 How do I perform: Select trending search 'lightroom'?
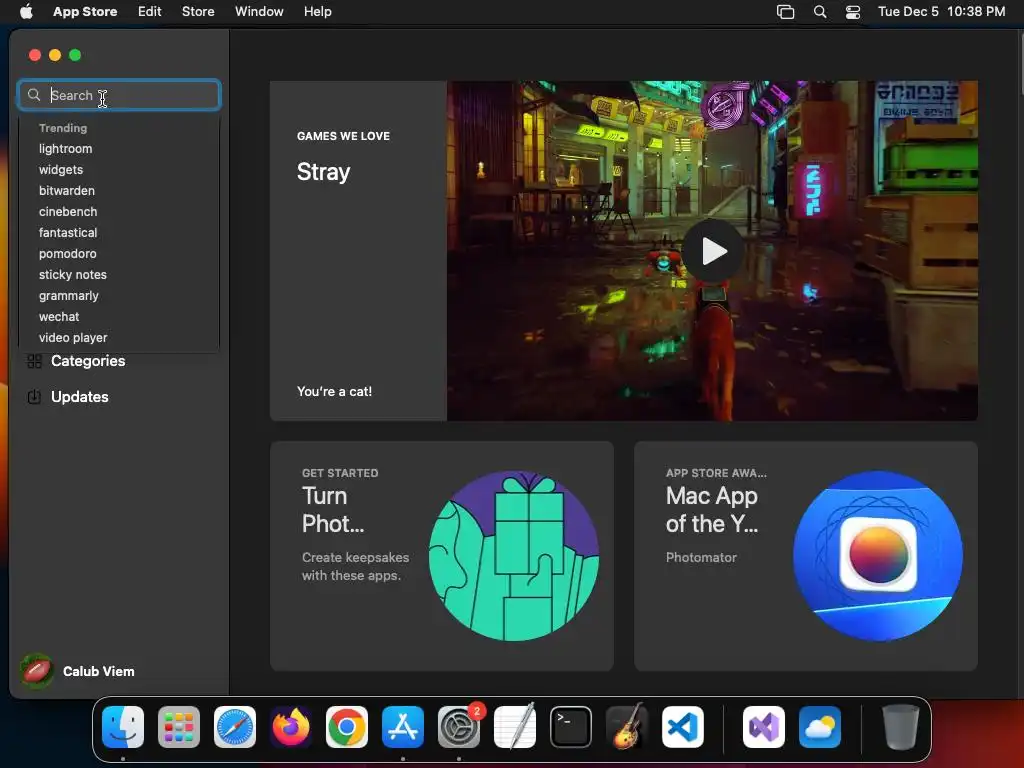click(65, 149)
